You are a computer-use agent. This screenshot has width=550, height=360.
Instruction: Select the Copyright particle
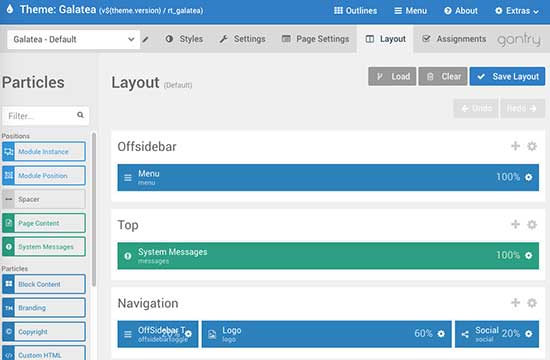tap(44, 332)
